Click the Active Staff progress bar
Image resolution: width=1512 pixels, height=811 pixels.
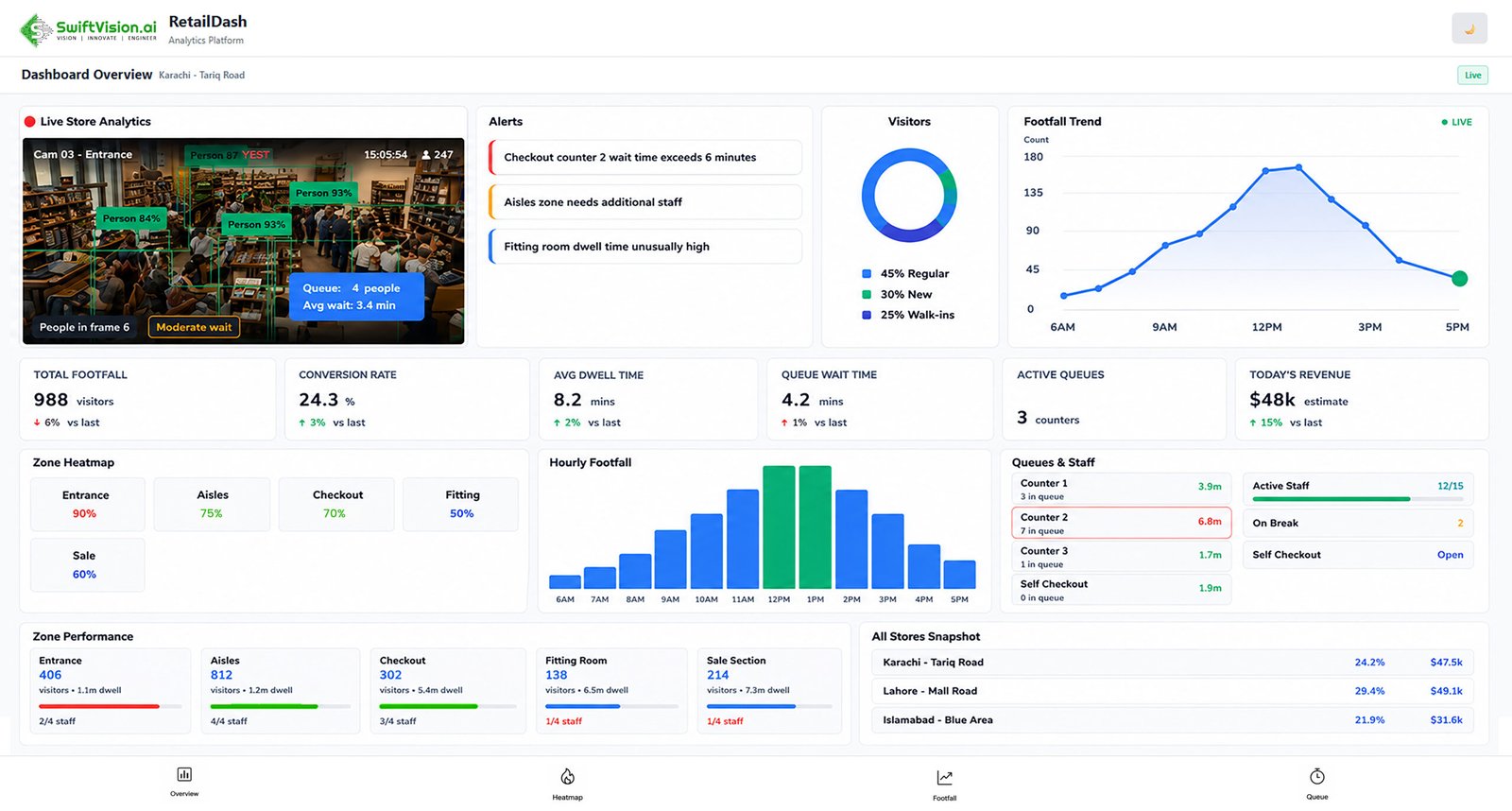pos(1358,499)
